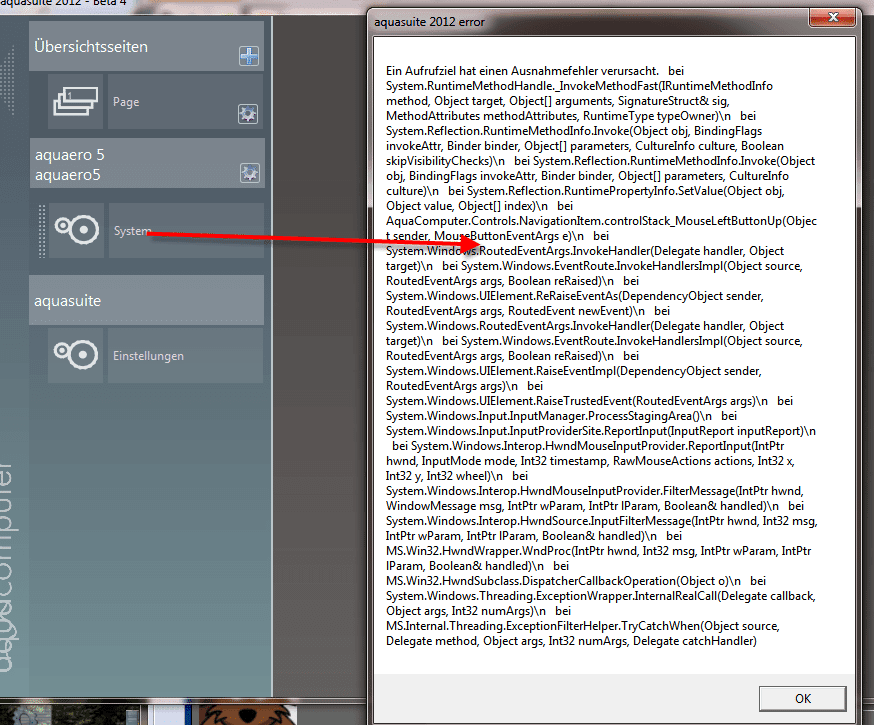Click the 'MS.Internal.Threading.ExceptionFilterHelper.TryCatchWhen' line
874x725 pixels.
pyautogui.click(x=582, y=626)
